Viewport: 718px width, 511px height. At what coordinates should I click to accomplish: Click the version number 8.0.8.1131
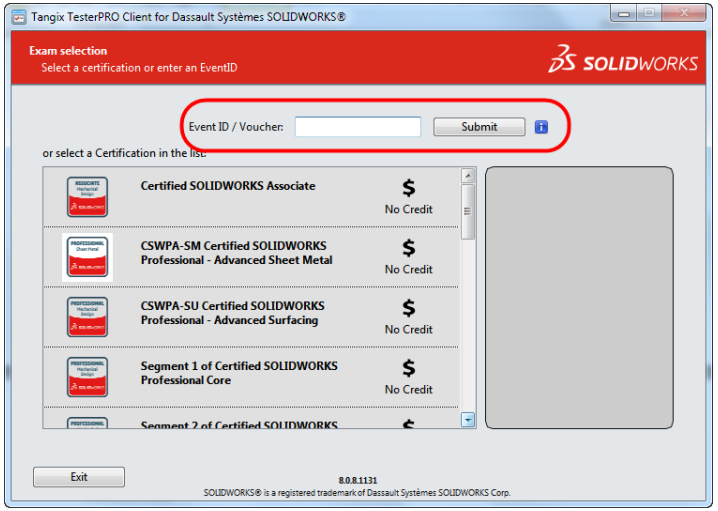pyautogui.click(x=358, y=480)
